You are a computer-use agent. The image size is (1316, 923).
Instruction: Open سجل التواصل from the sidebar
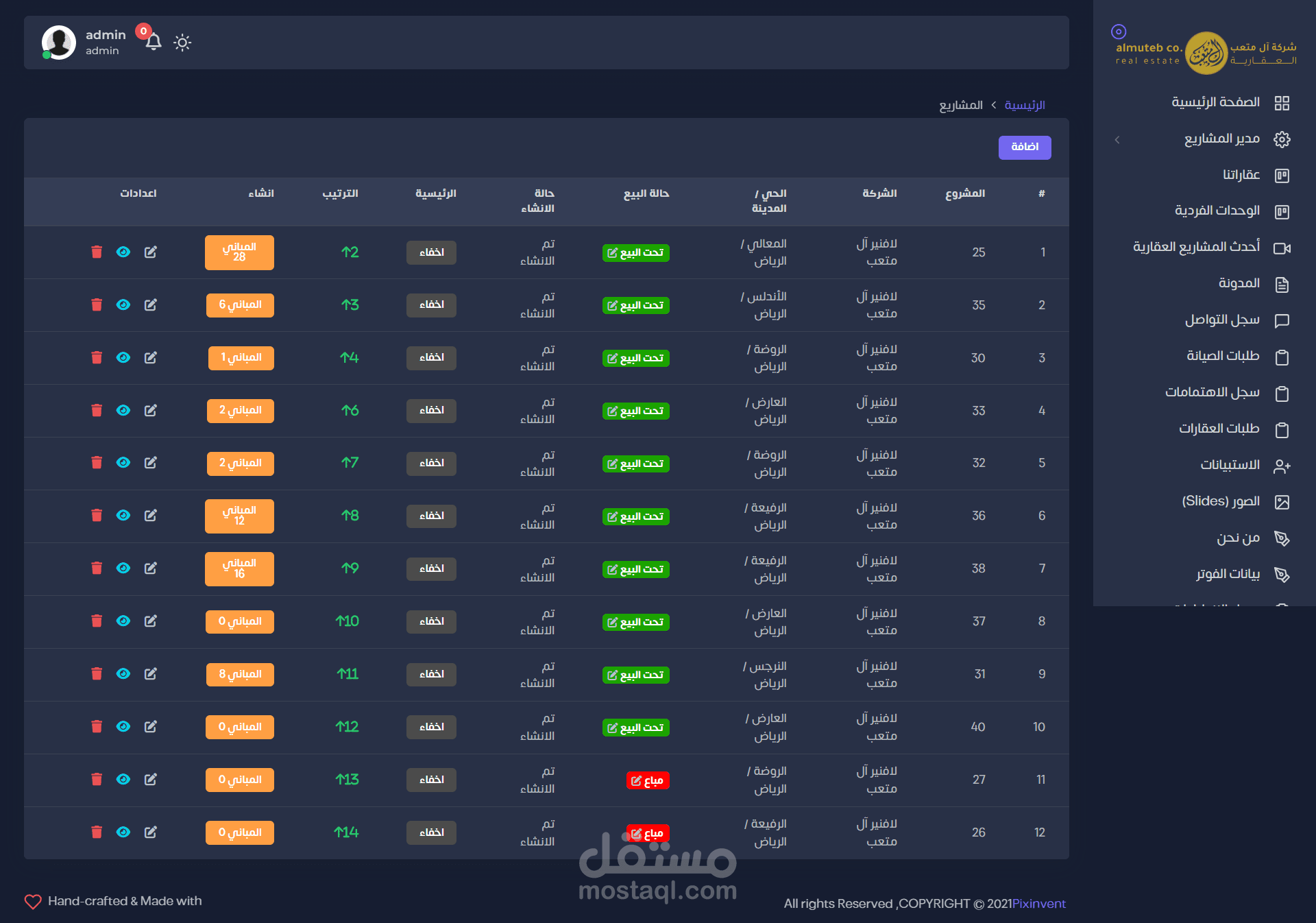point(1222,320)
